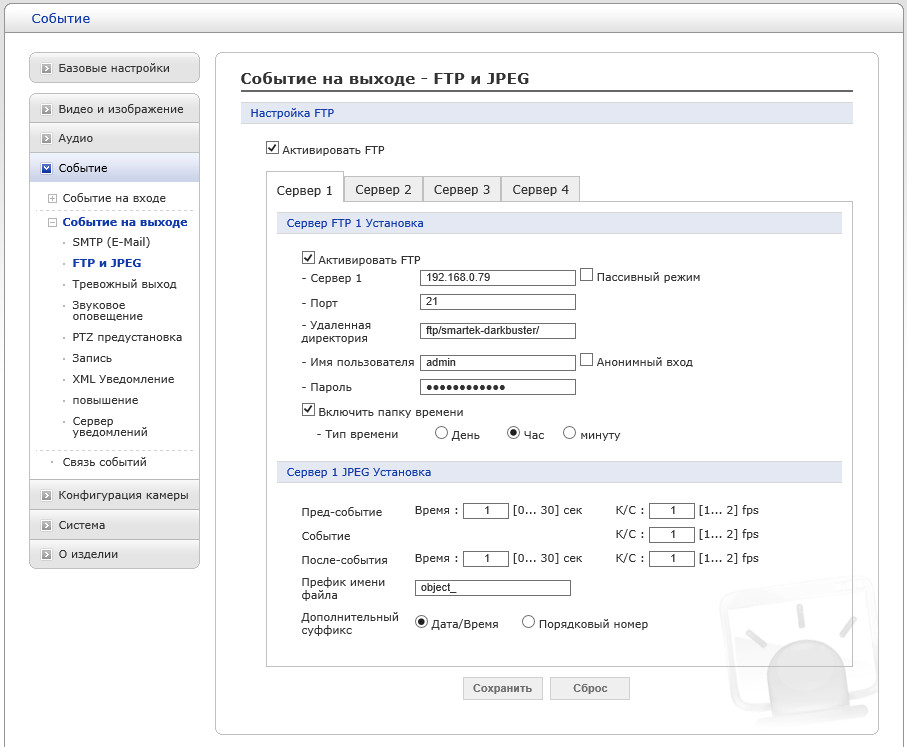The image size is (907, 747).
Task: Click the Сброс button
Action: [590, 688]
